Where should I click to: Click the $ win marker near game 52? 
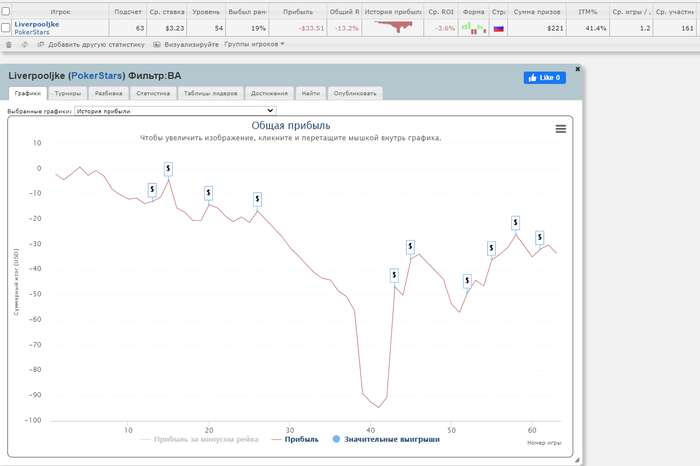pyautogui.click(x=467, y=281)
